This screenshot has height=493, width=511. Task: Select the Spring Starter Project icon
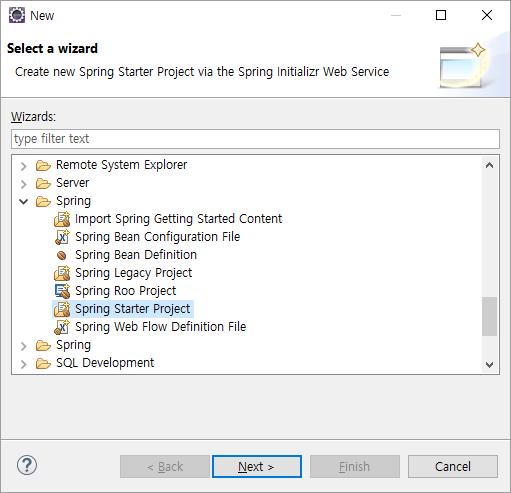[x=62, y=309]
